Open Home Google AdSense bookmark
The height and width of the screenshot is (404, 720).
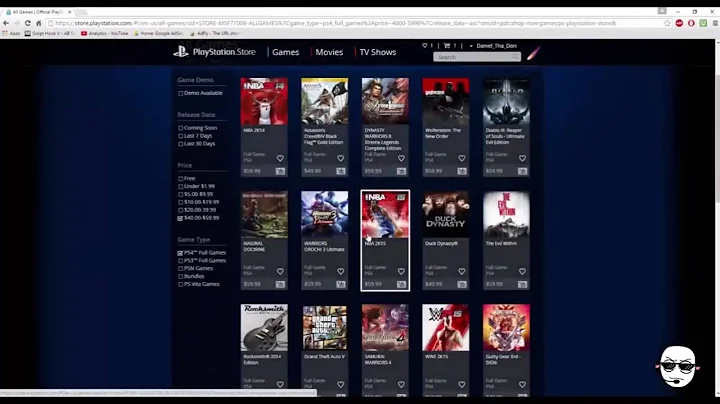pos(158,33)
